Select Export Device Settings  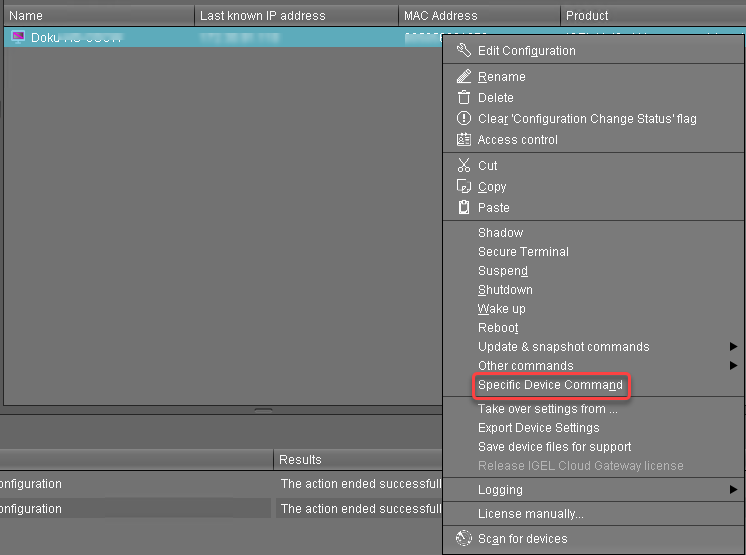538,428
